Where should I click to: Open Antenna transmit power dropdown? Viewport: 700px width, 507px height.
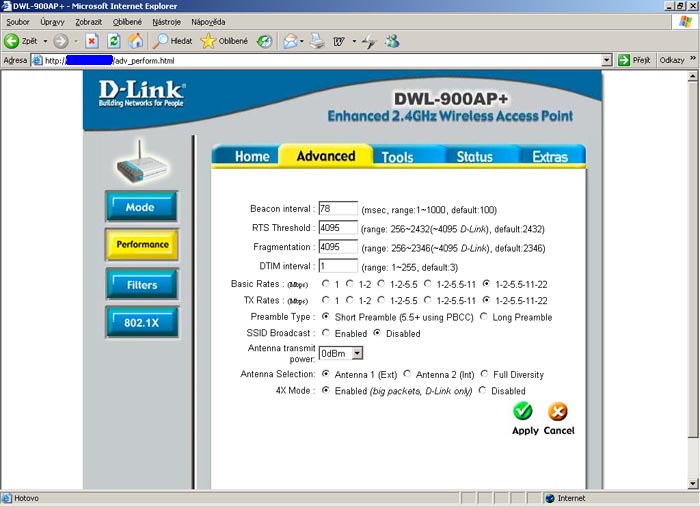[357, 353]
